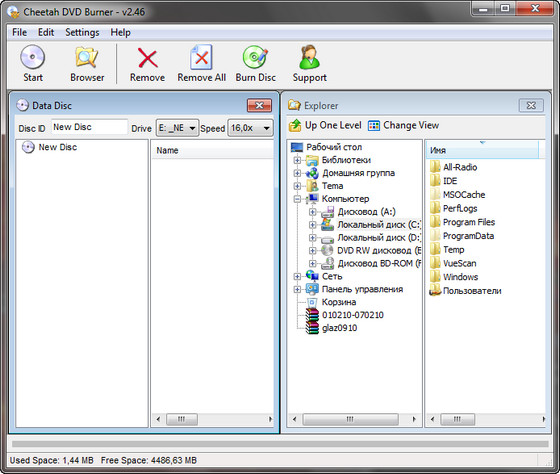Click the Имя column header
Screen dimensions: 560x474
tap(482, 150)
